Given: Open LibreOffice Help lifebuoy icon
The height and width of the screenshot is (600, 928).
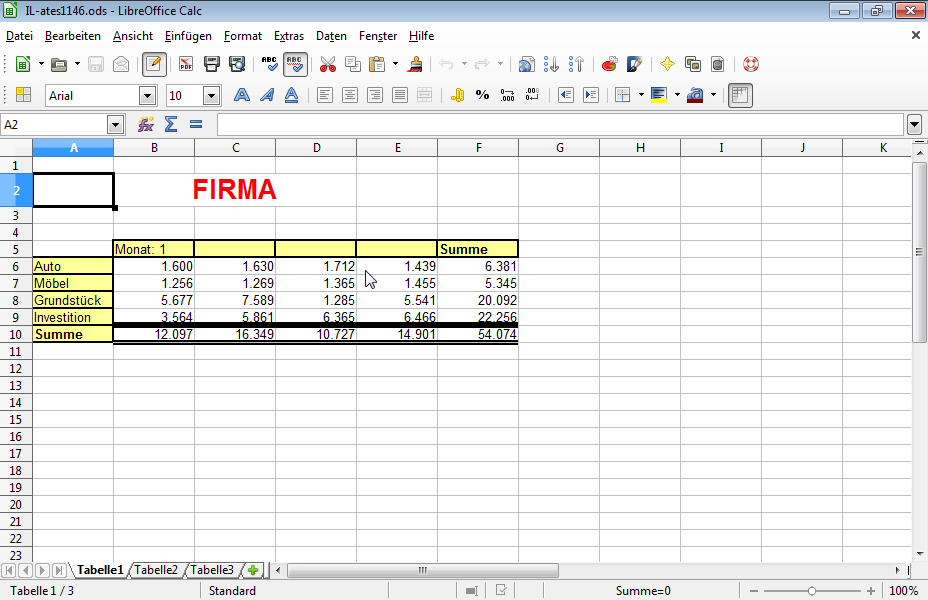Looking at the screenshot, I should [x=750, y=64].
